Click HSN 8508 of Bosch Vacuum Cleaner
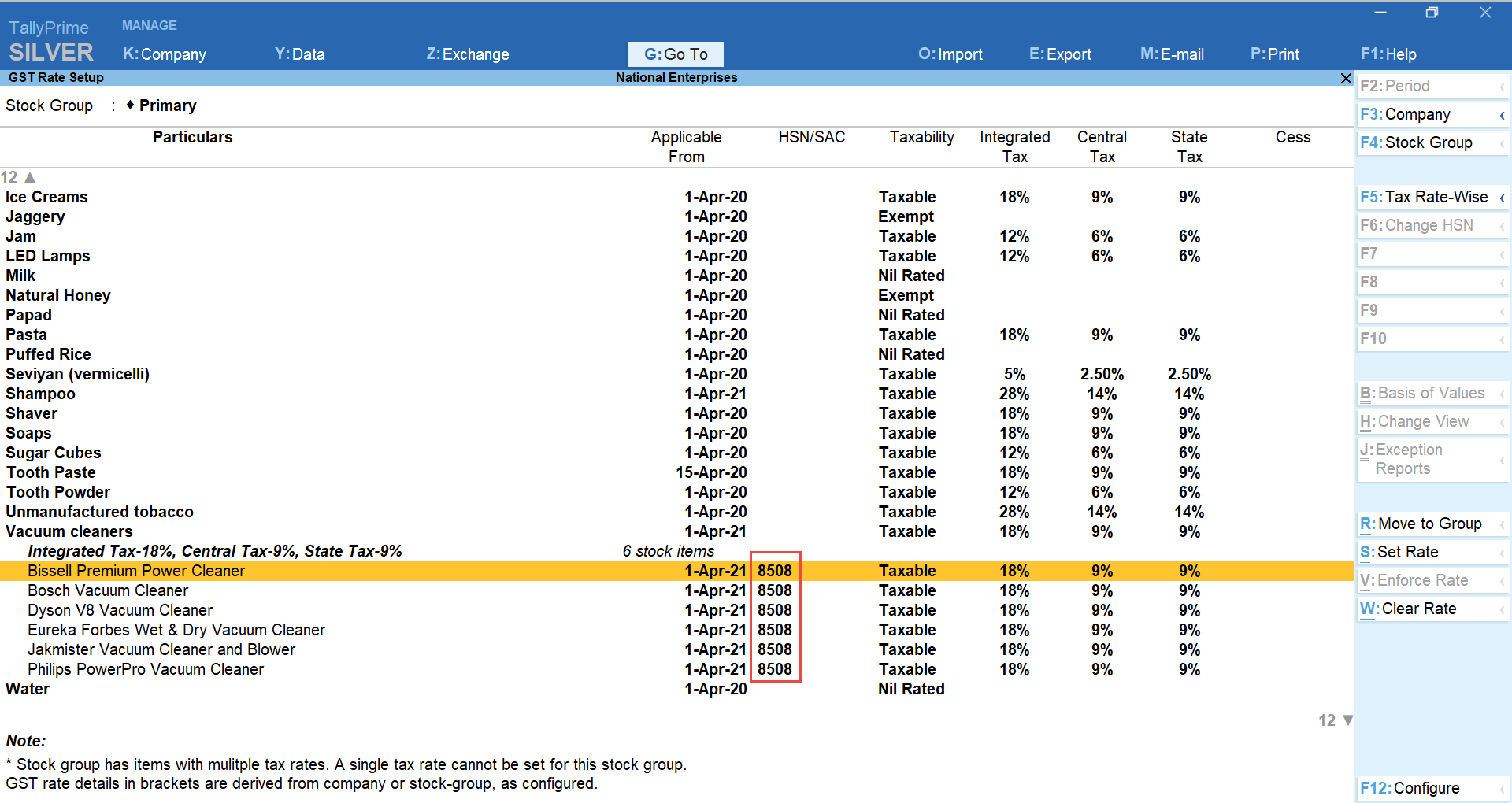The height and width of the screenshot is (803, 1512). pyautogui.click(x=775, y=590)
